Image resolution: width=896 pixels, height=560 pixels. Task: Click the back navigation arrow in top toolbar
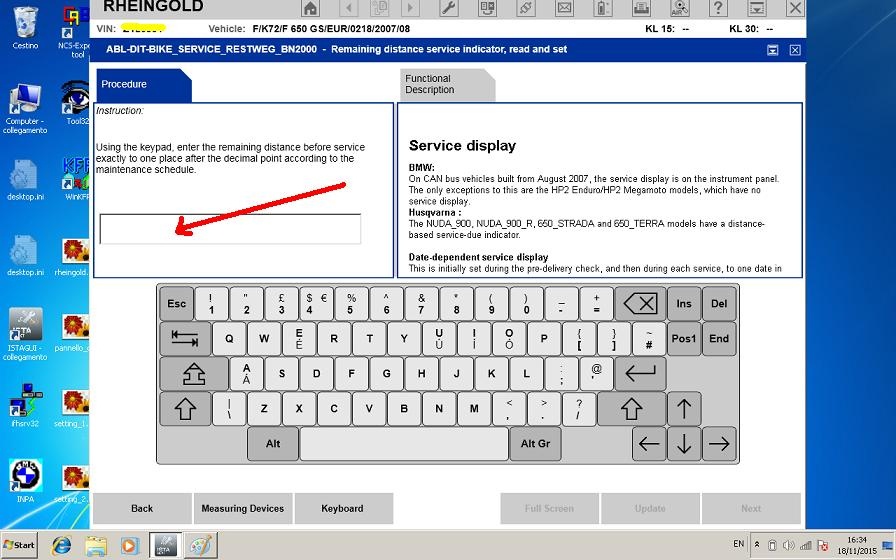pos(348,8)
